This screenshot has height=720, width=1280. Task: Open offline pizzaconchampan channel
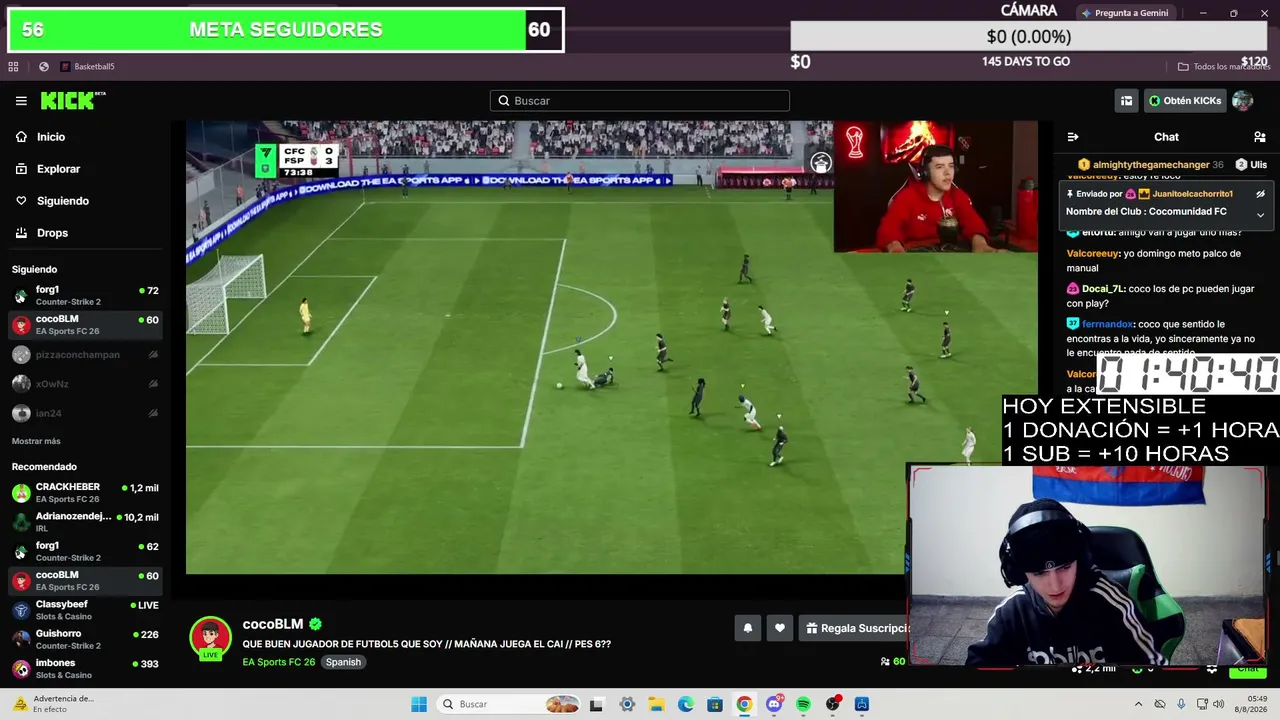[x=85, y=355]
